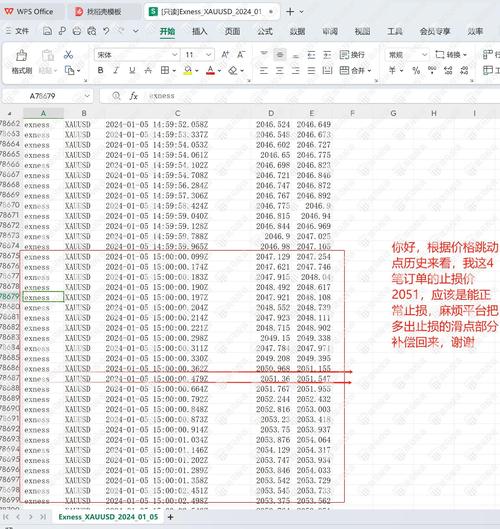
Task: Open Print Preview from quick access toolbar
Action: 91,31
